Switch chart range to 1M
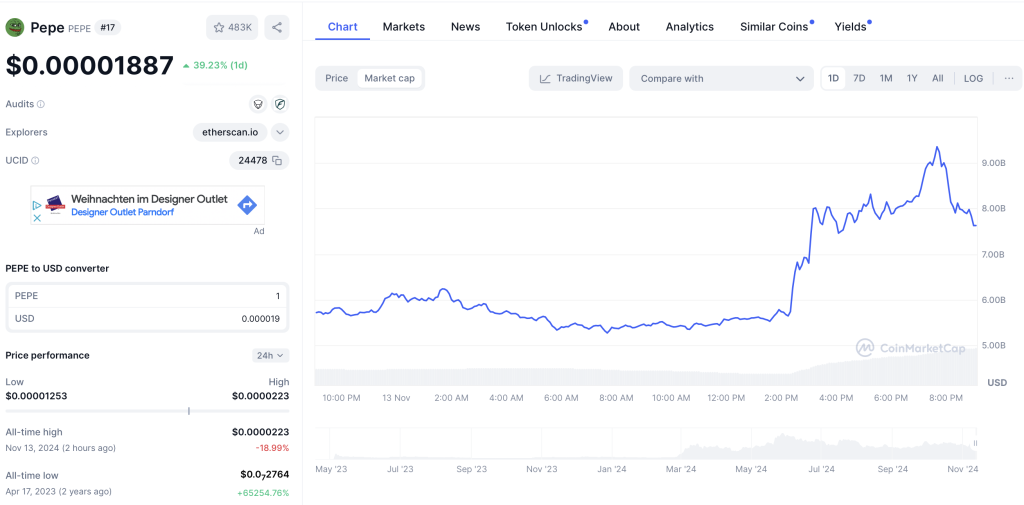Viewport: 1024px width, 505px height. pyautogui.click(x=886, y=78)
